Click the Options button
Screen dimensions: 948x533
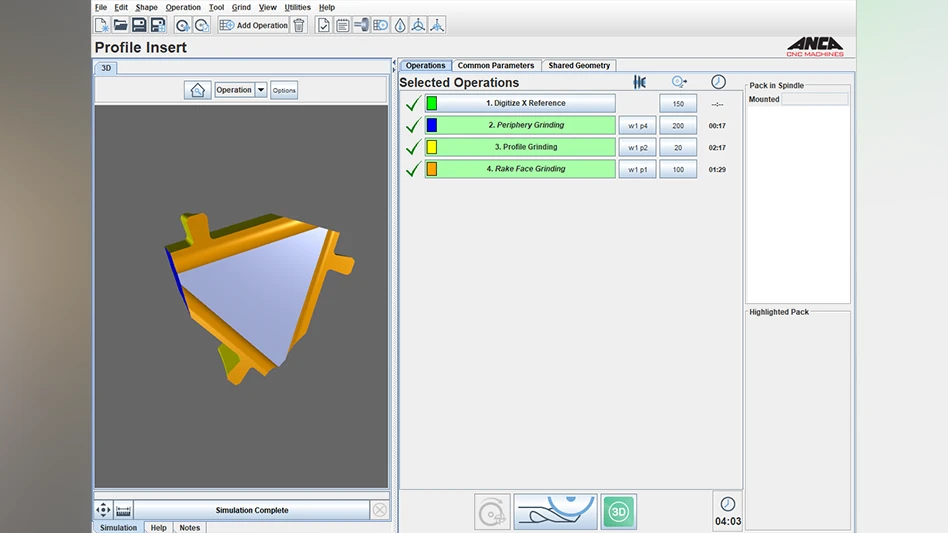[x=284, y=90]
